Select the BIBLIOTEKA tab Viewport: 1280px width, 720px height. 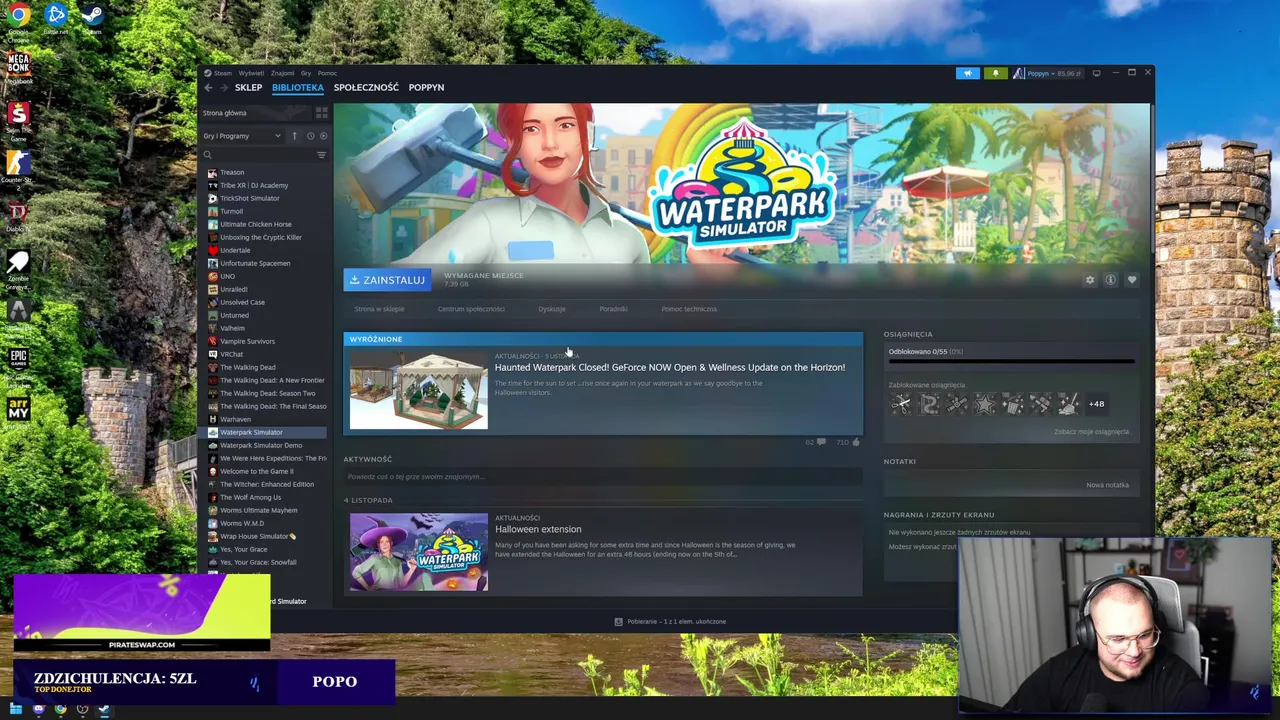(x=298, y=88)
